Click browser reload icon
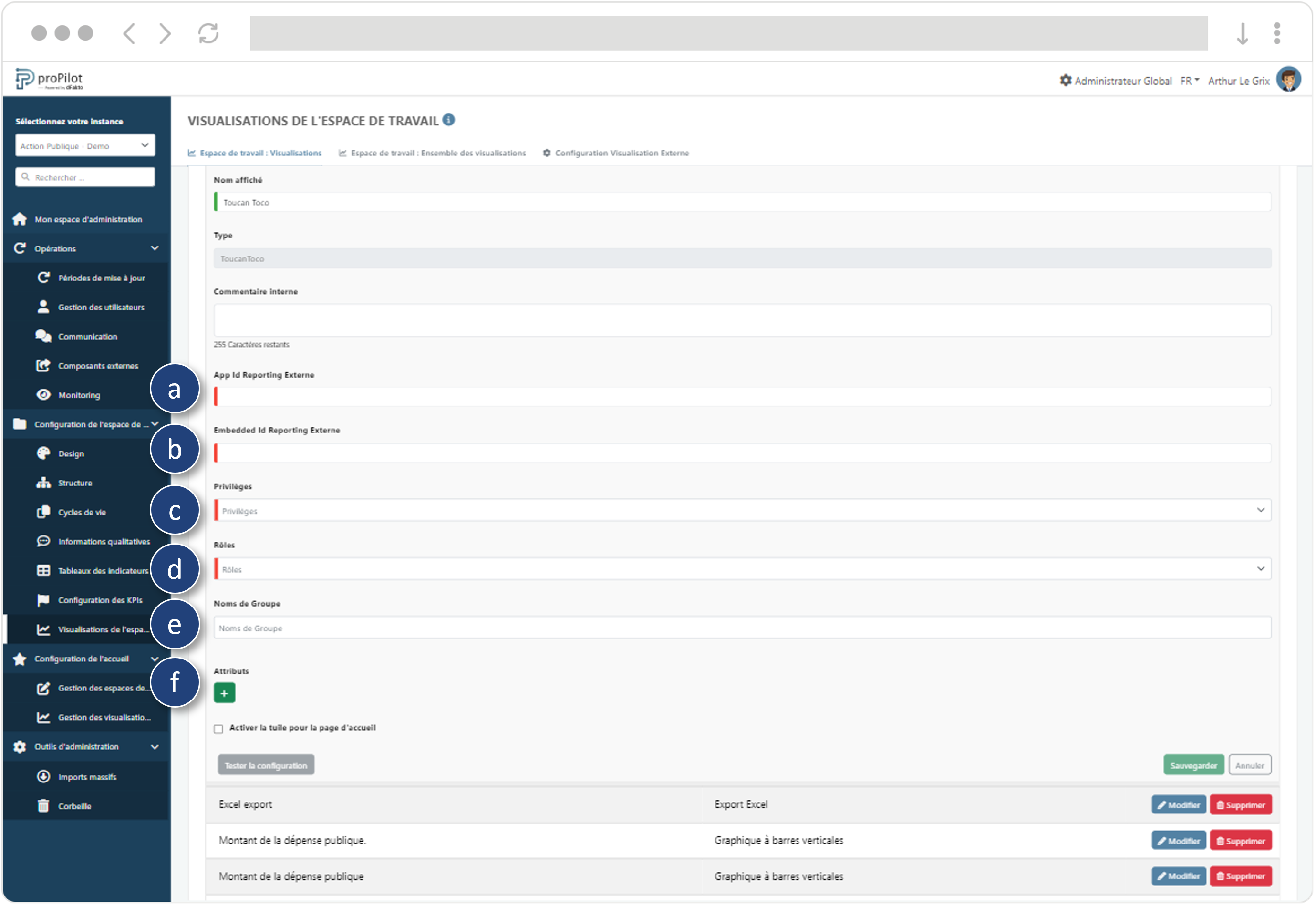The image size is (1316, 906). coord(208,33)
